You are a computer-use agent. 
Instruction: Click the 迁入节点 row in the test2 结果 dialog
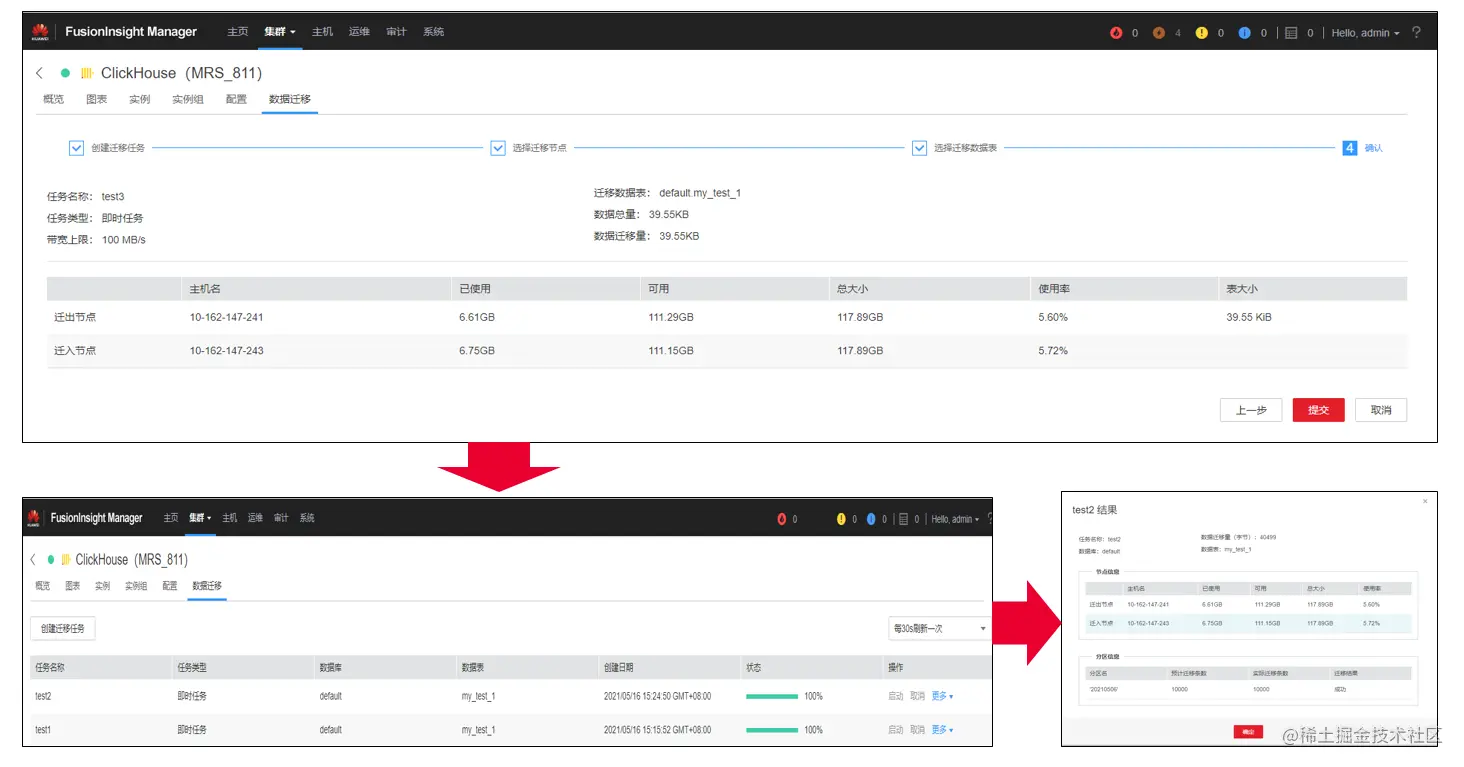point(1248,622)
